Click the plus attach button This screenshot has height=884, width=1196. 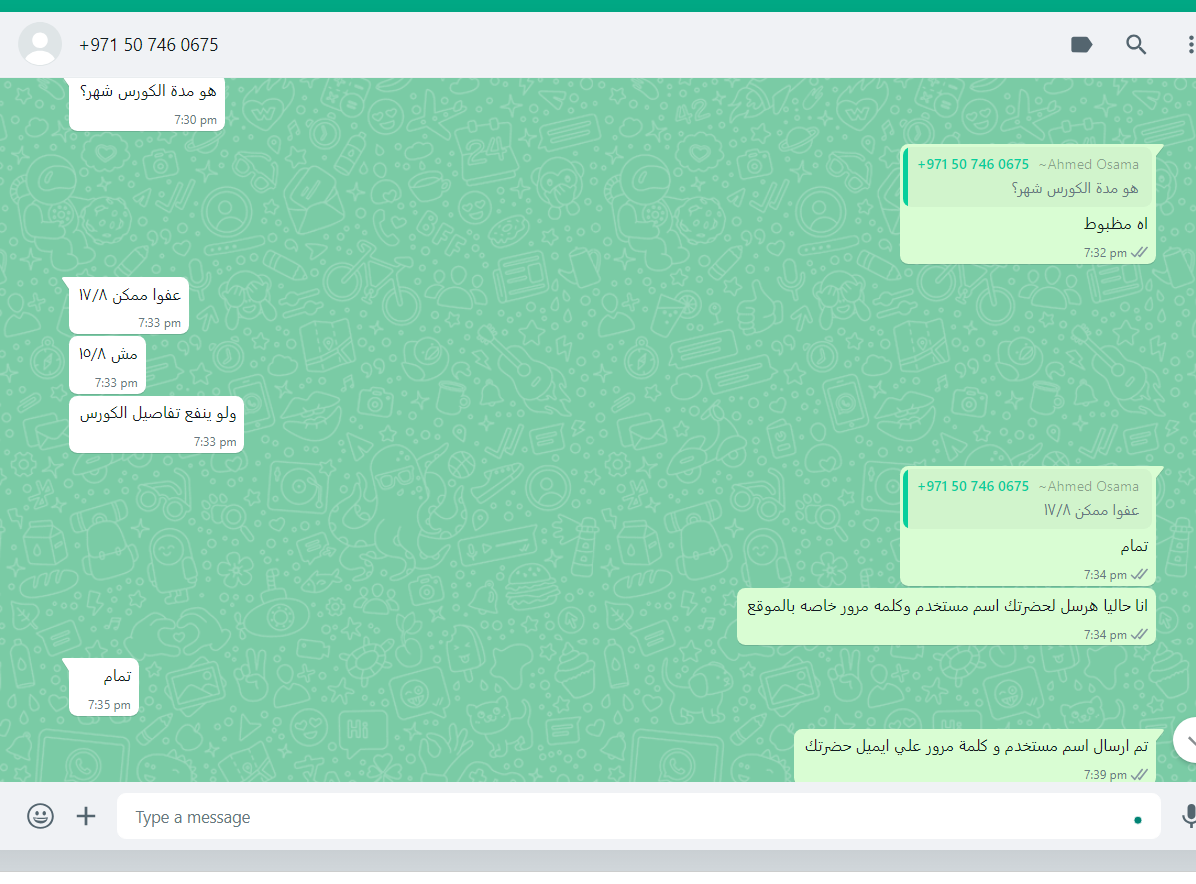click(86, 816)
